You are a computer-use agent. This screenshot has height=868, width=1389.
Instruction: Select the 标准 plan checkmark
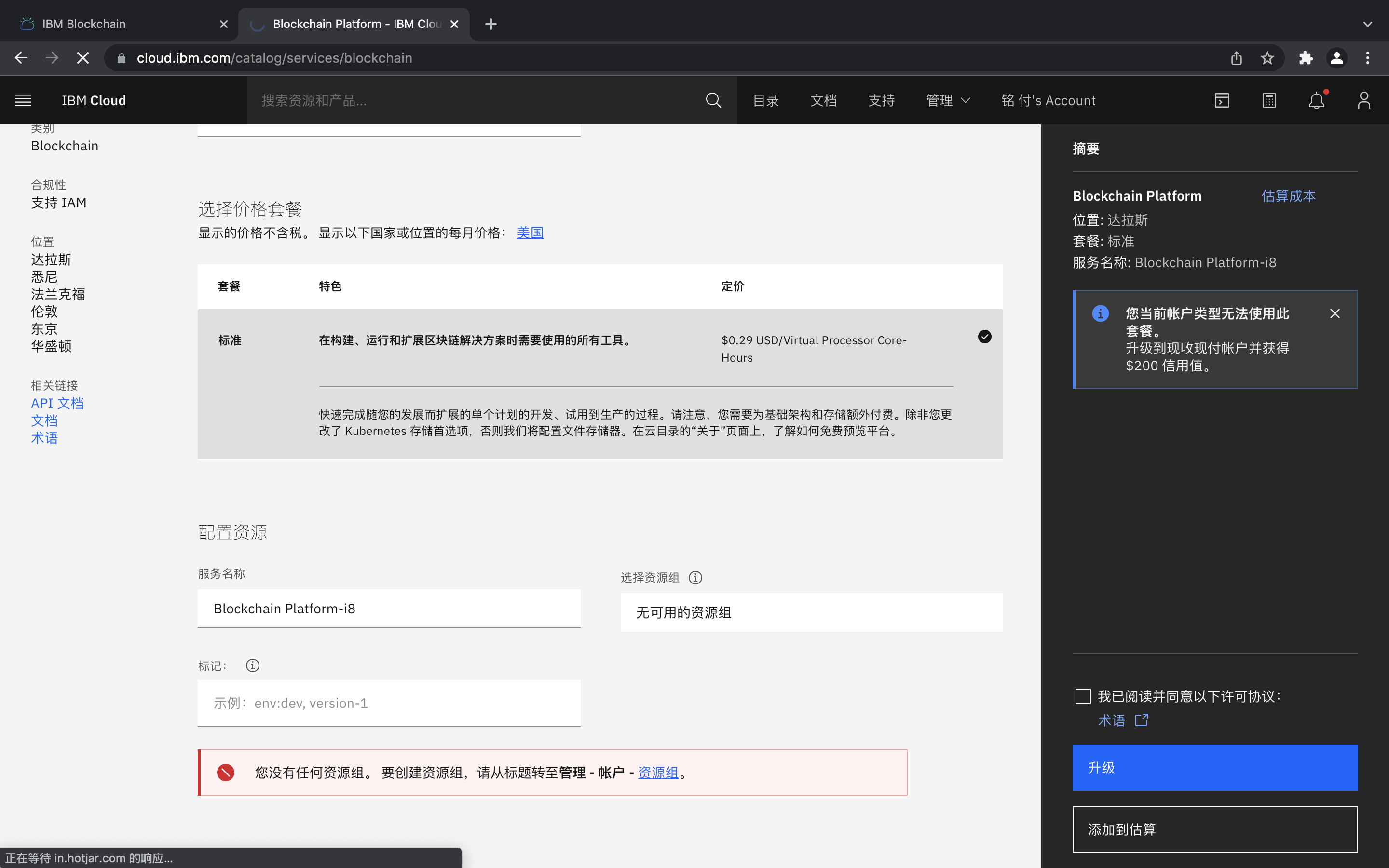tap(984, 337)
